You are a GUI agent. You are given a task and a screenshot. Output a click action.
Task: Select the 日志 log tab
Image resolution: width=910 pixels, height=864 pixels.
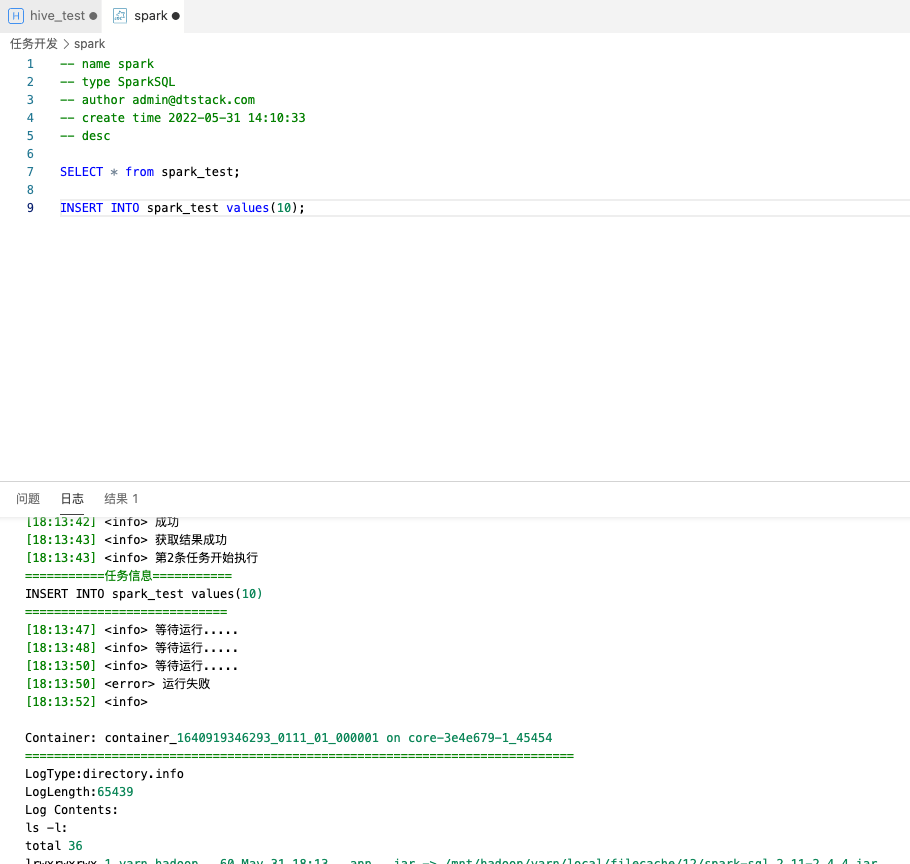pyautogui.click(x=71, y=498)
